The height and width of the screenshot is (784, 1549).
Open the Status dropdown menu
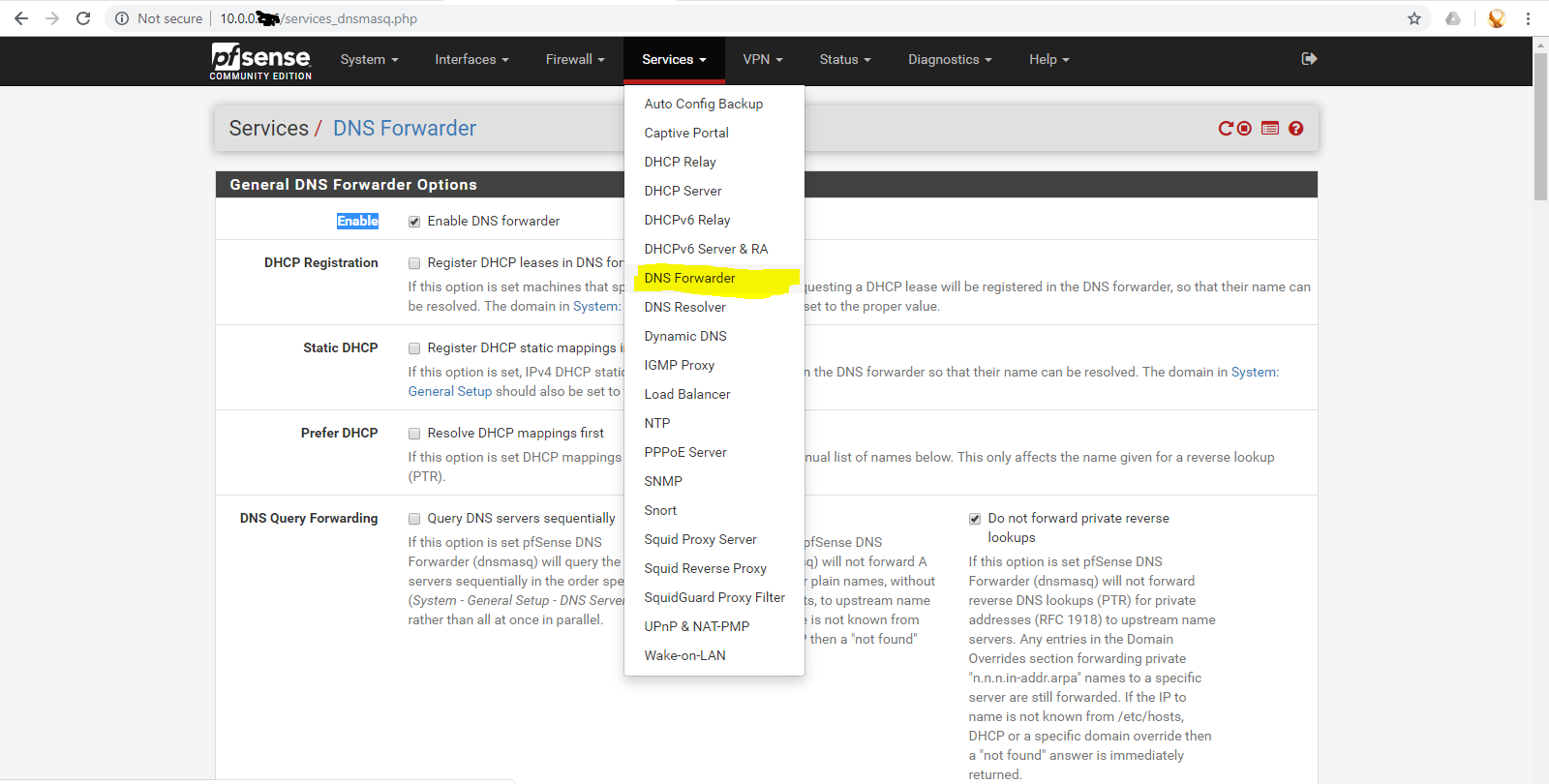click(x=845, y=60)
